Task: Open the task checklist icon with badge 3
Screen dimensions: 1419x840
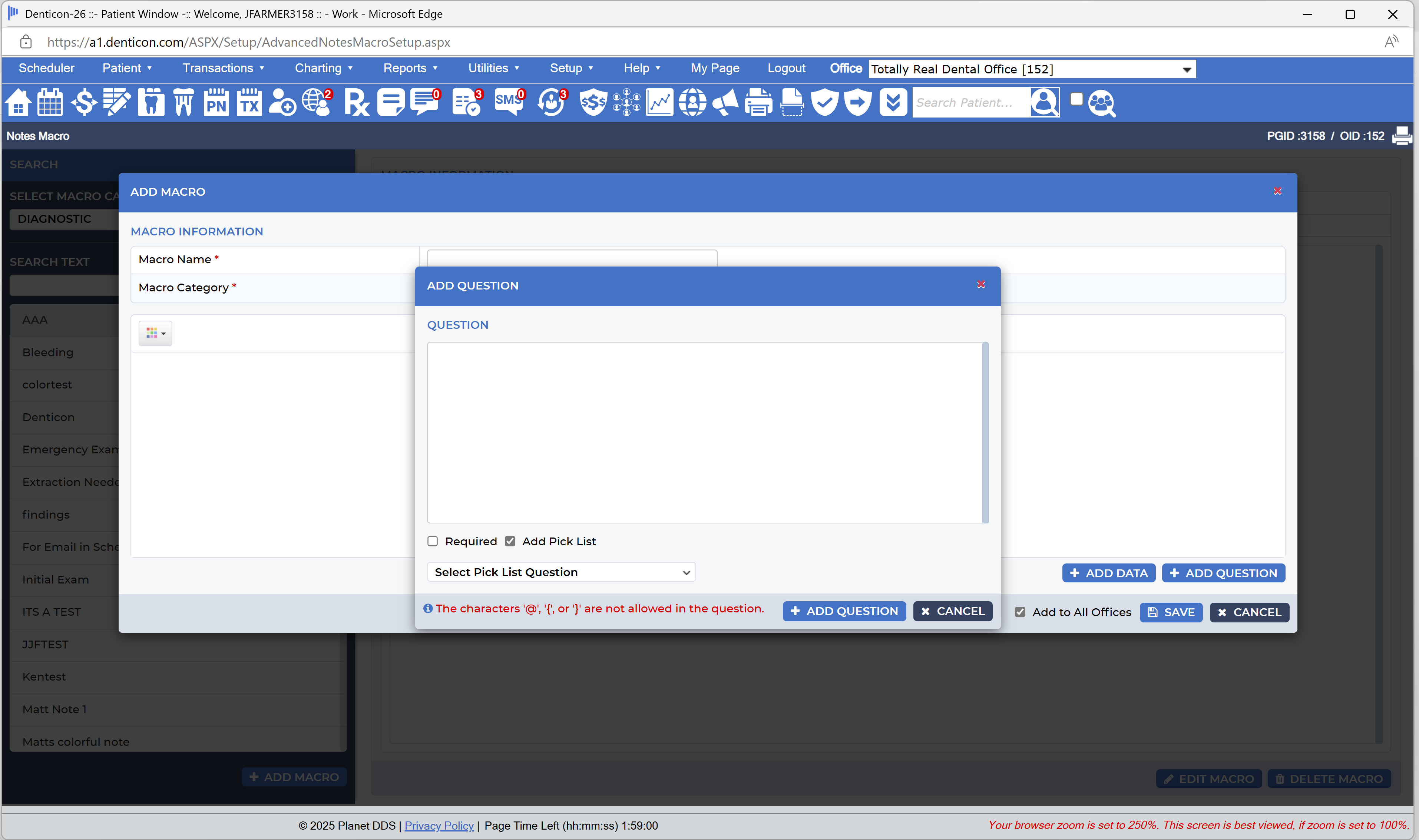Action: [467, 102]
